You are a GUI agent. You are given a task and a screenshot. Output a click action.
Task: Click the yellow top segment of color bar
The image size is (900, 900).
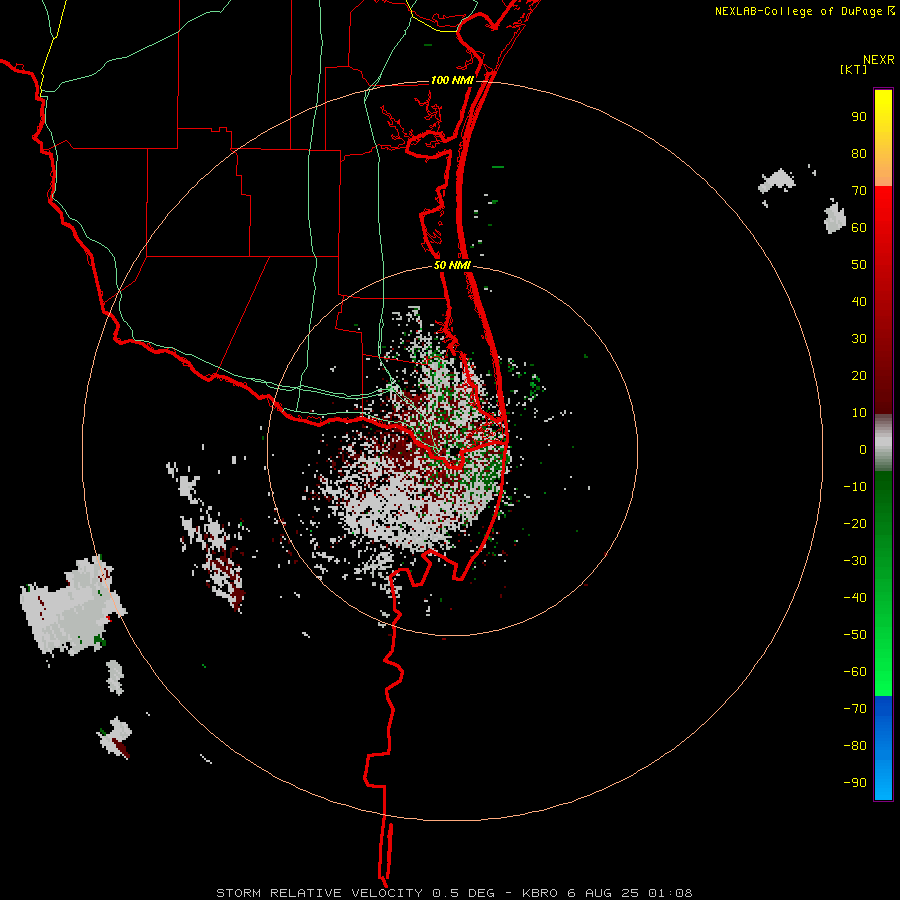pos(883,138)
